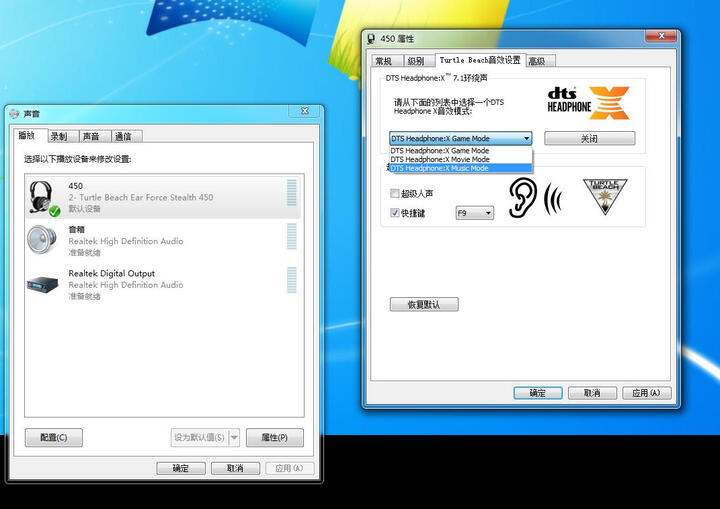Click the 配置(C) button
This screenshot has width=720, height=509.
point(54,437)
